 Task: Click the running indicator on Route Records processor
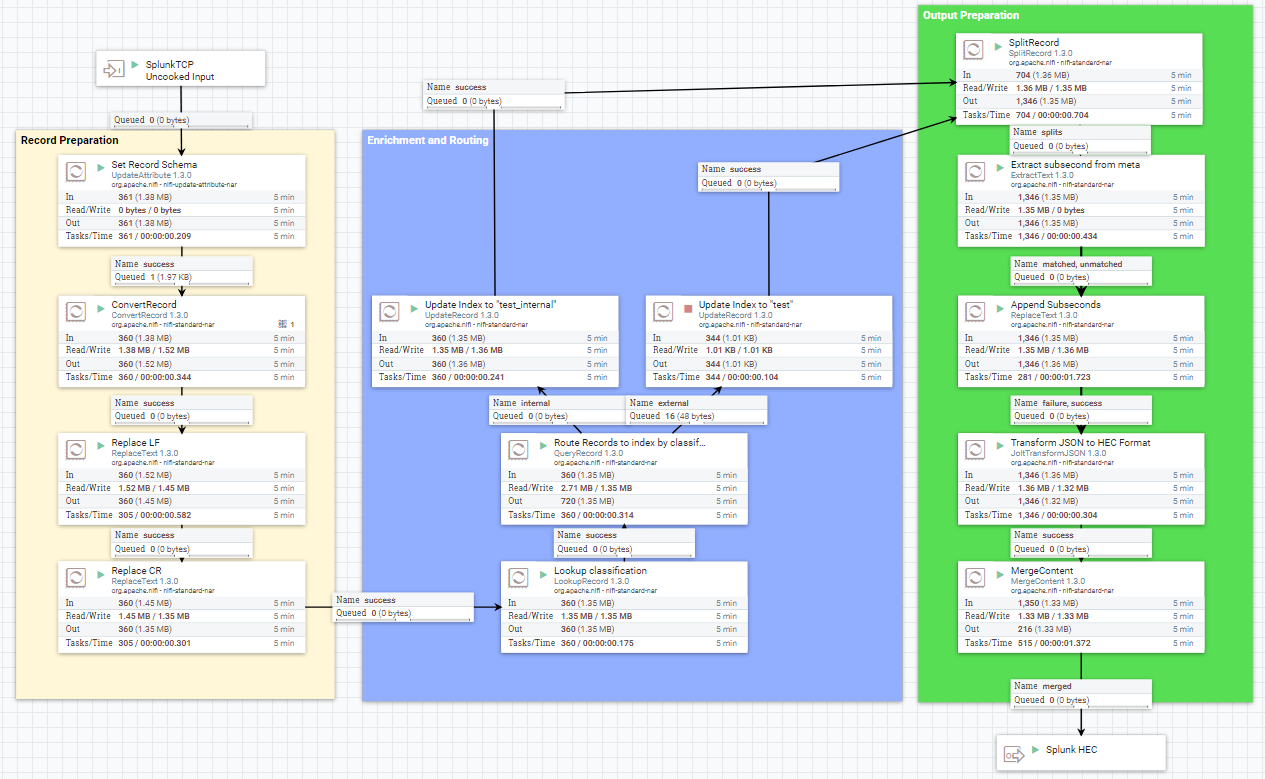(544, 446)
